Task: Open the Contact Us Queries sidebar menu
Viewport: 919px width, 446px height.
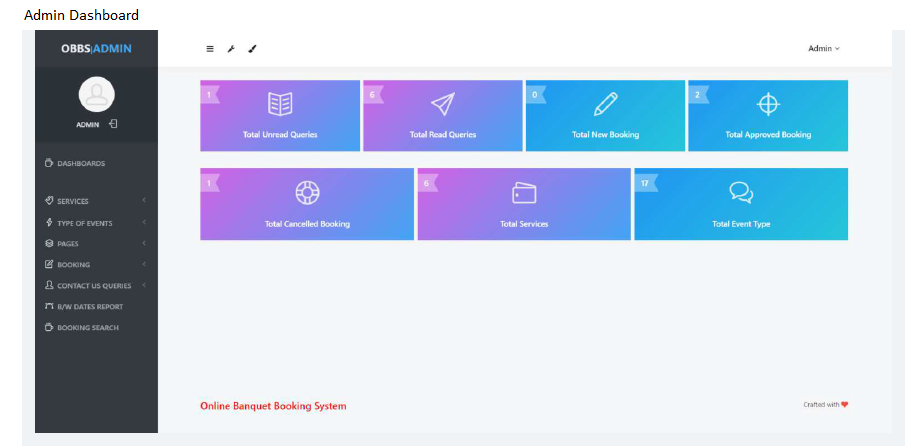Action: pos(96,285)
